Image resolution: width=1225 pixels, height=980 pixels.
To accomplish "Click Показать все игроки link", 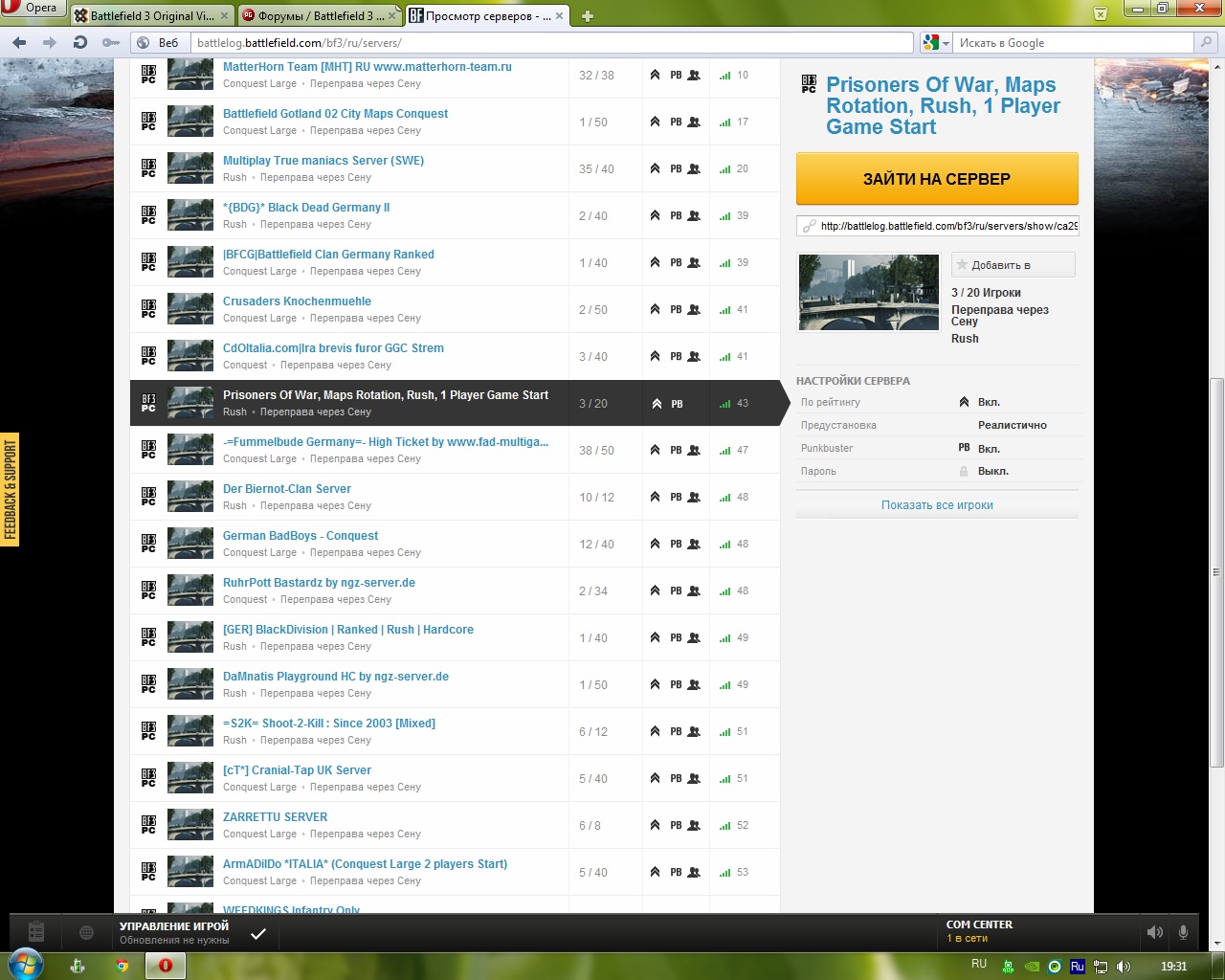I will point(937,505).
